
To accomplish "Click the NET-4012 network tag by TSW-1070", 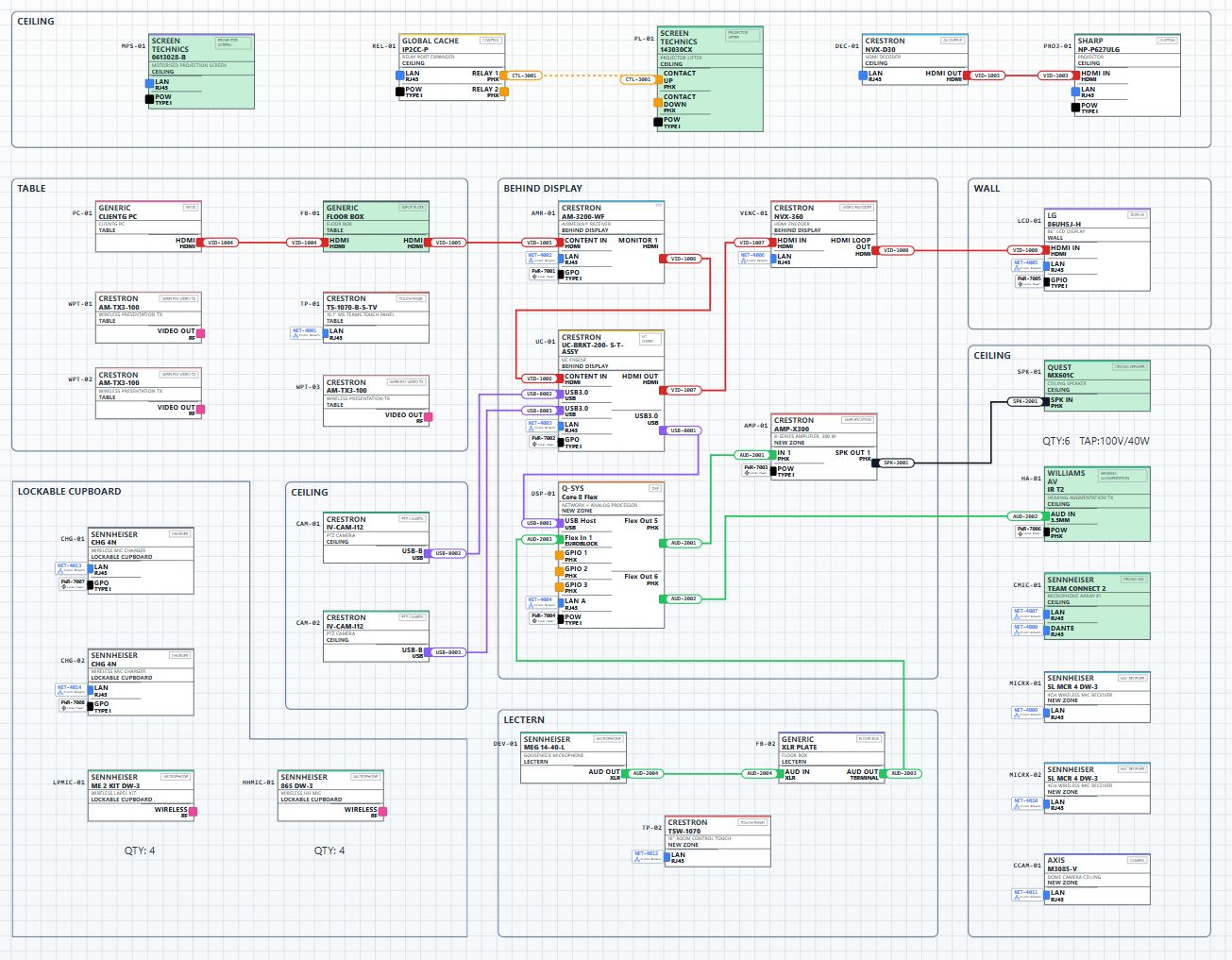I will coord(647,855).
